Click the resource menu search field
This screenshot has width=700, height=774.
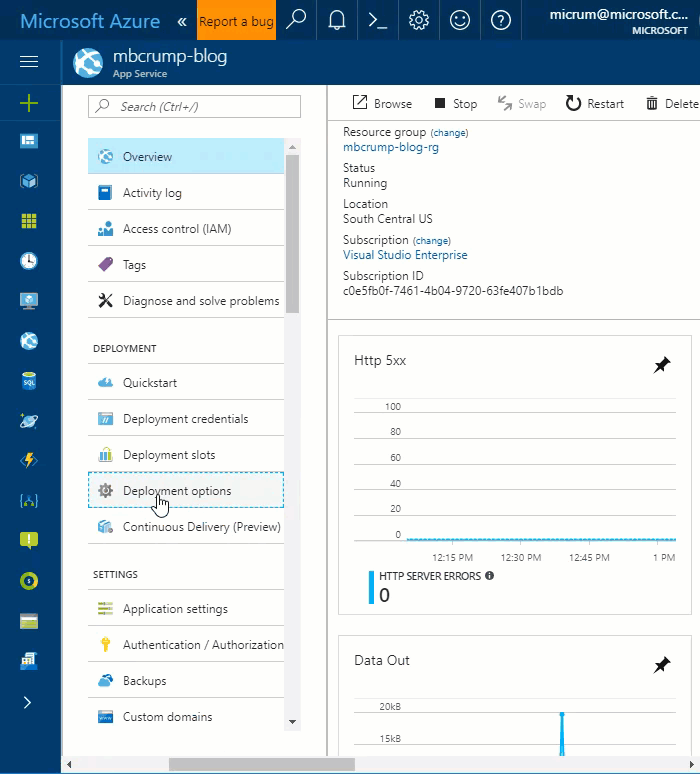point(194,107)
